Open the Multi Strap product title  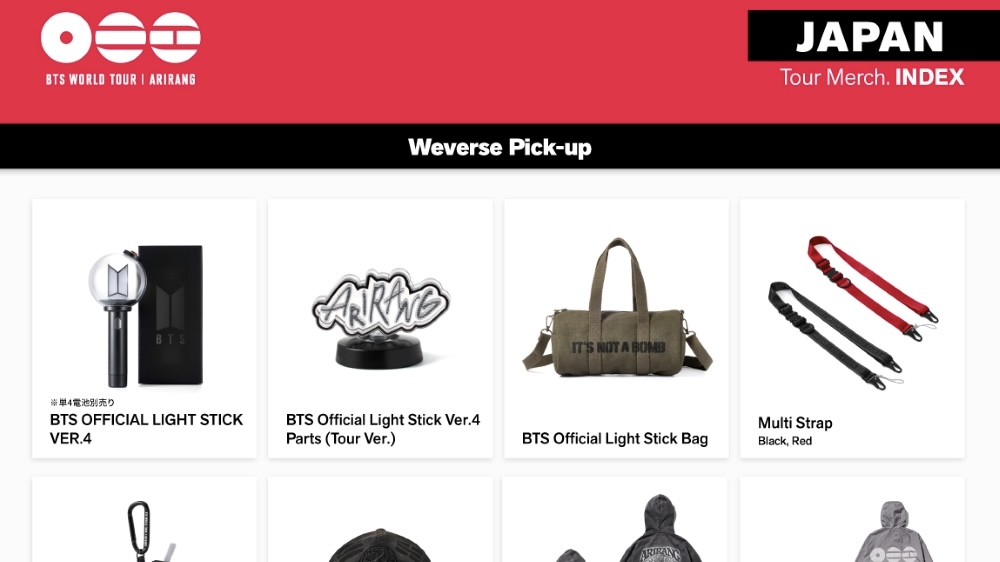pos(795,423)
